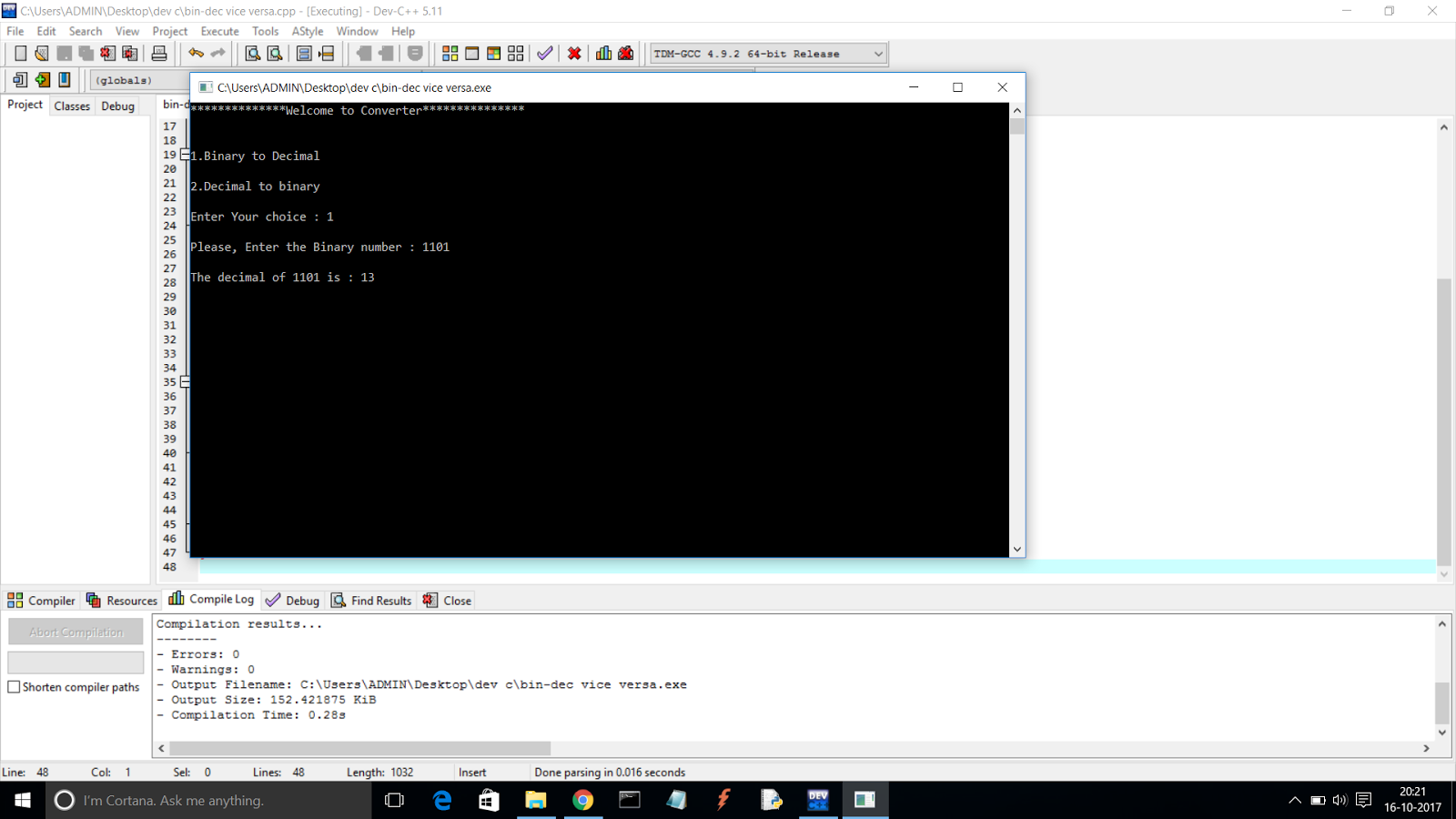Select the Compile icon in the toolbar

point(450,53)
